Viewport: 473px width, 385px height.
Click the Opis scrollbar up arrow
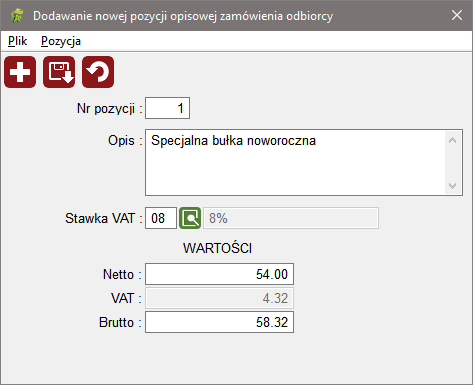[452, 140]
